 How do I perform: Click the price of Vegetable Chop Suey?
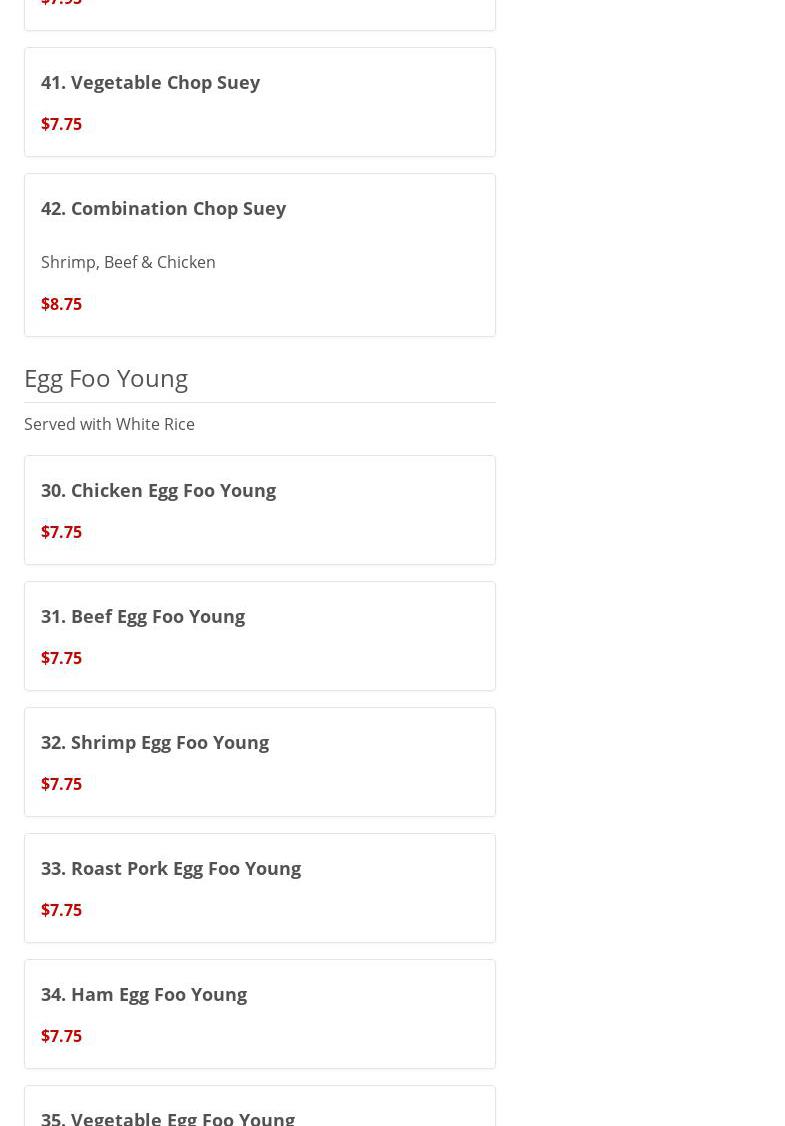click(61, 124)
